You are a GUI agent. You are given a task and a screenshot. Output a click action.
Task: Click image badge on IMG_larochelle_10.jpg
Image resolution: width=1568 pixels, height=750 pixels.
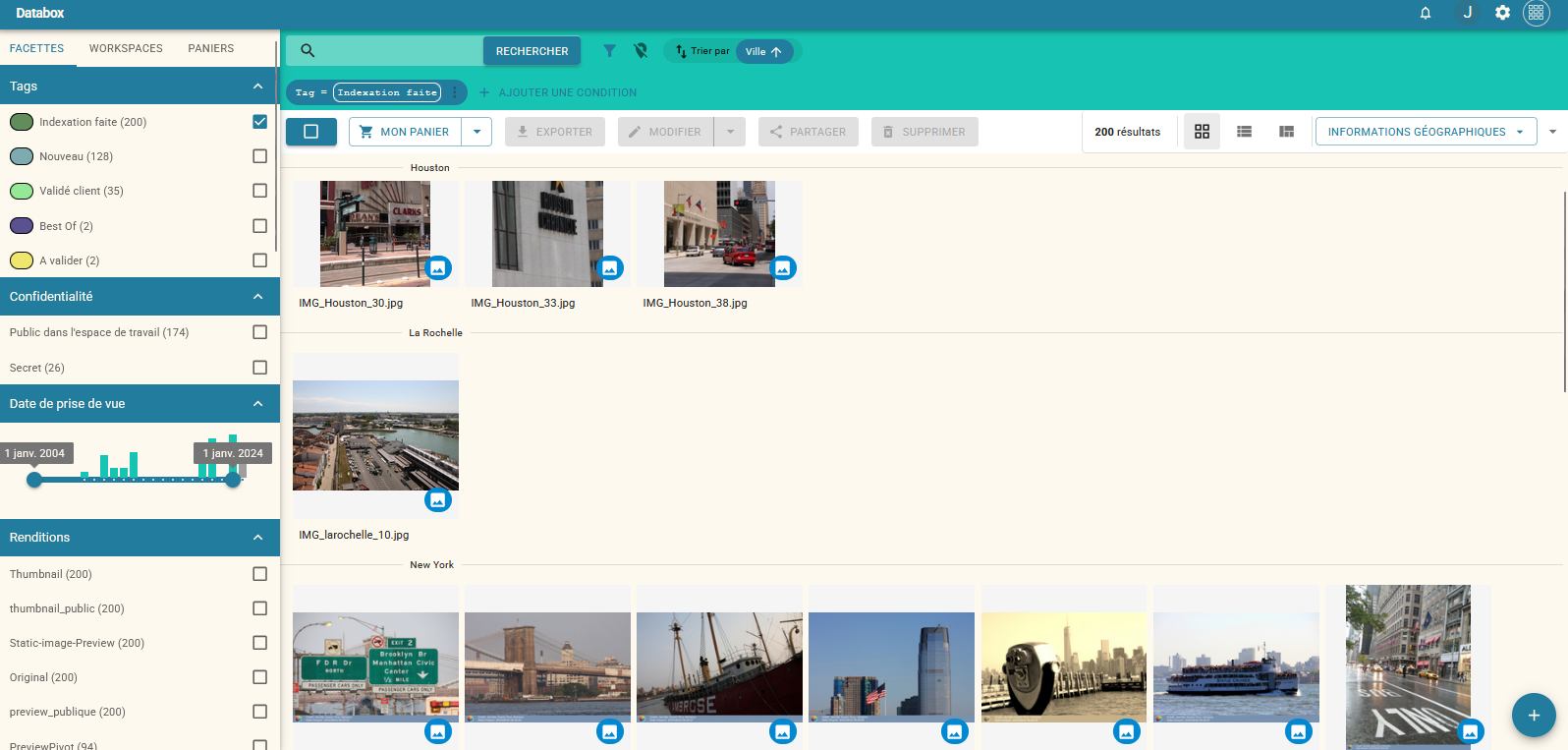click(x=438, y=500)
